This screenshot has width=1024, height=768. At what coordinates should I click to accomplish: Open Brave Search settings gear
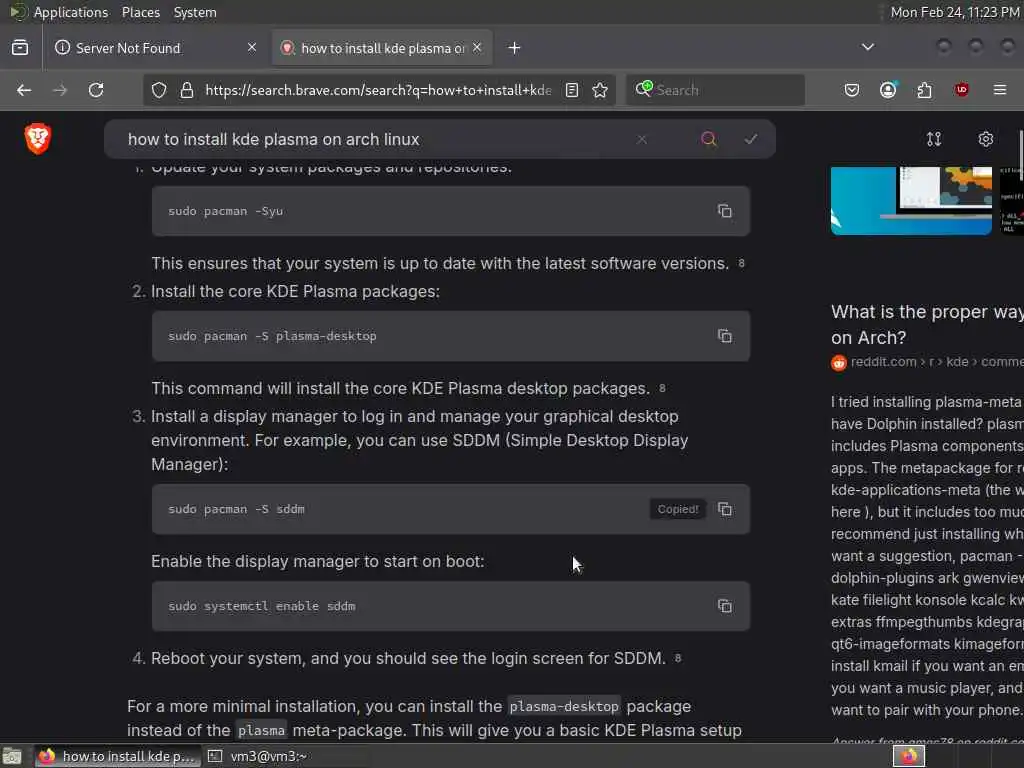[985, 139]
